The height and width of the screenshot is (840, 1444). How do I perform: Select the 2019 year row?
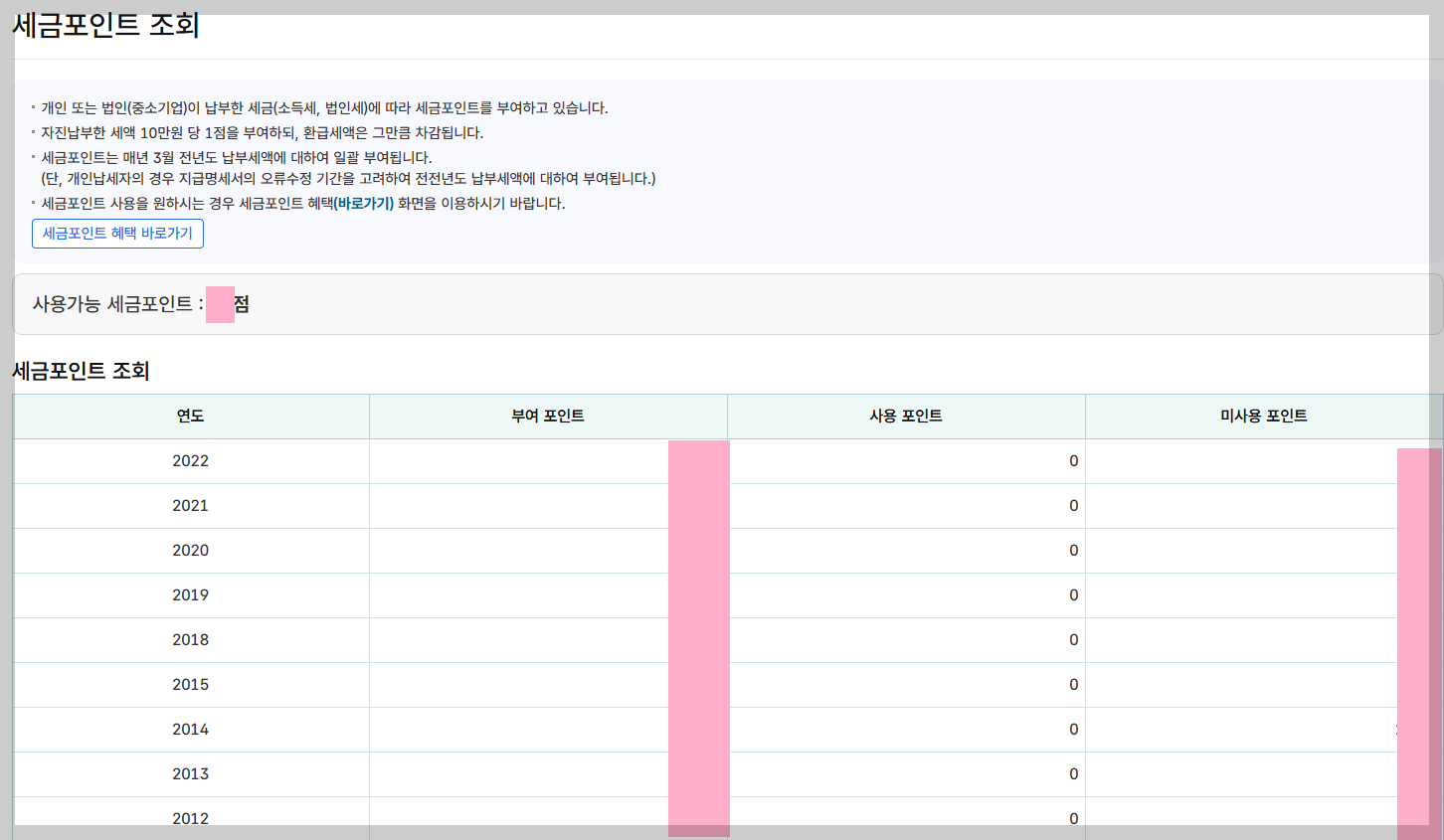(190, 594)
